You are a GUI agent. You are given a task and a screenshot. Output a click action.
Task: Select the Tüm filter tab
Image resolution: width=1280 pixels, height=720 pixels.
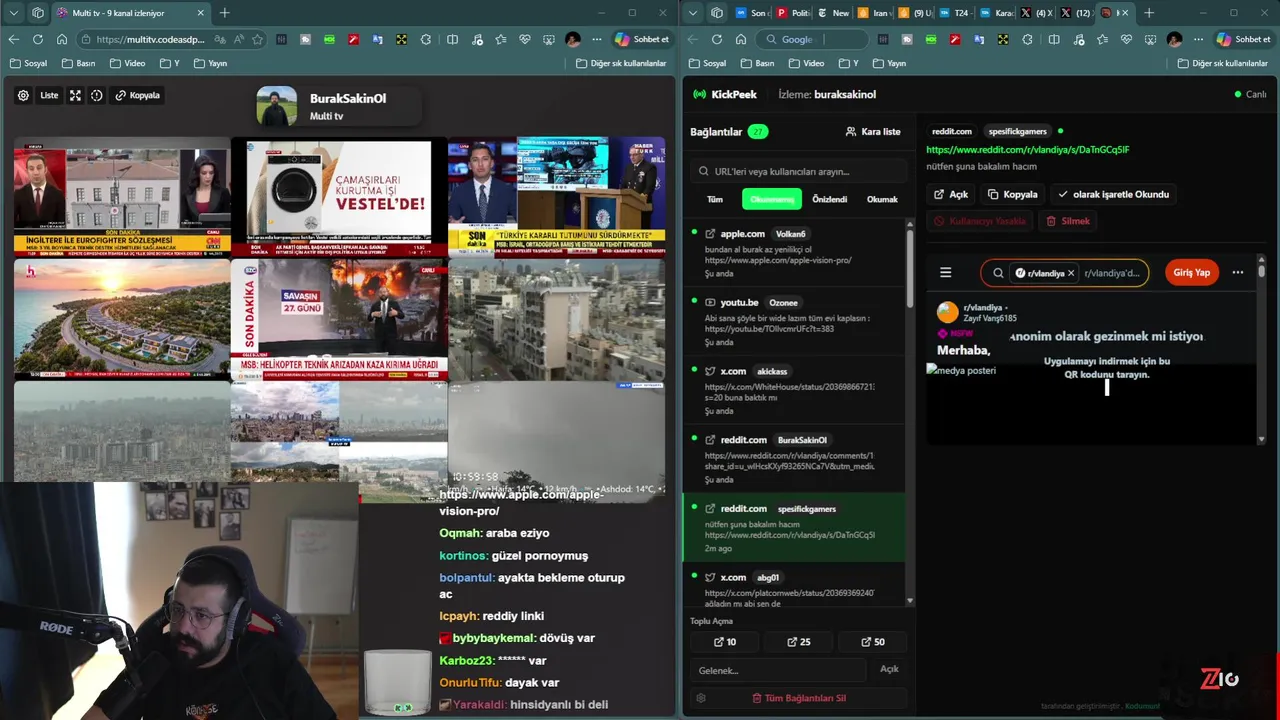[x=715, y=199]
